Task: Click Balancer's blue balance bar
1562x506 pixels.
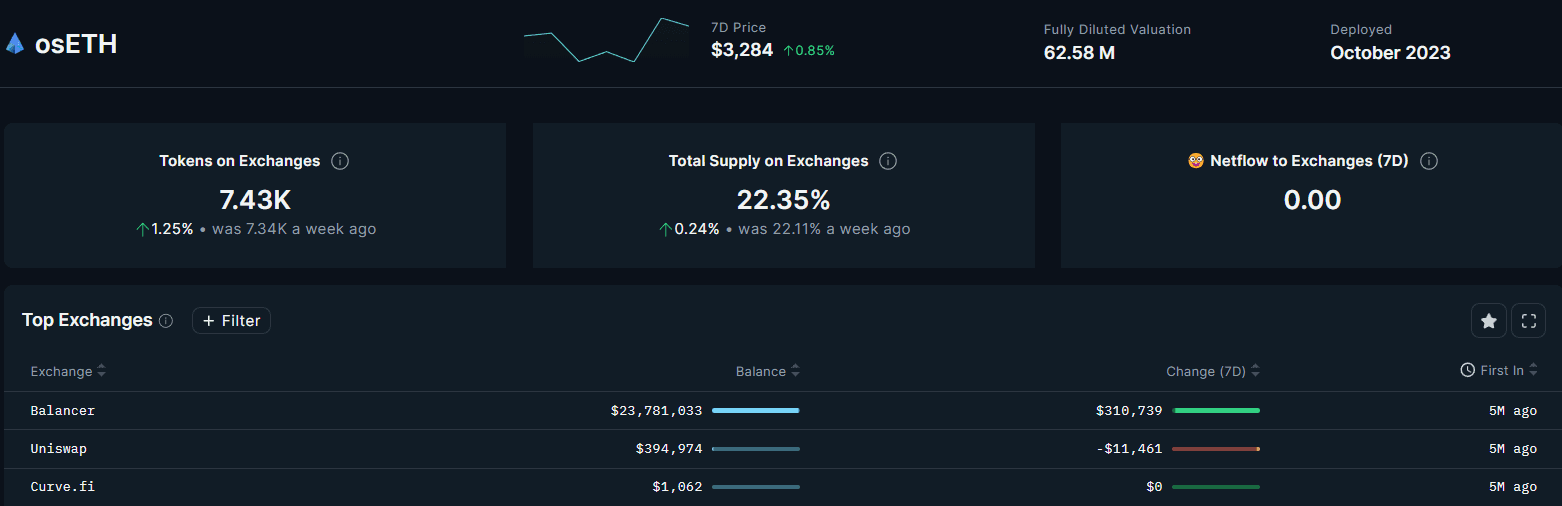Action: point(755,411)
